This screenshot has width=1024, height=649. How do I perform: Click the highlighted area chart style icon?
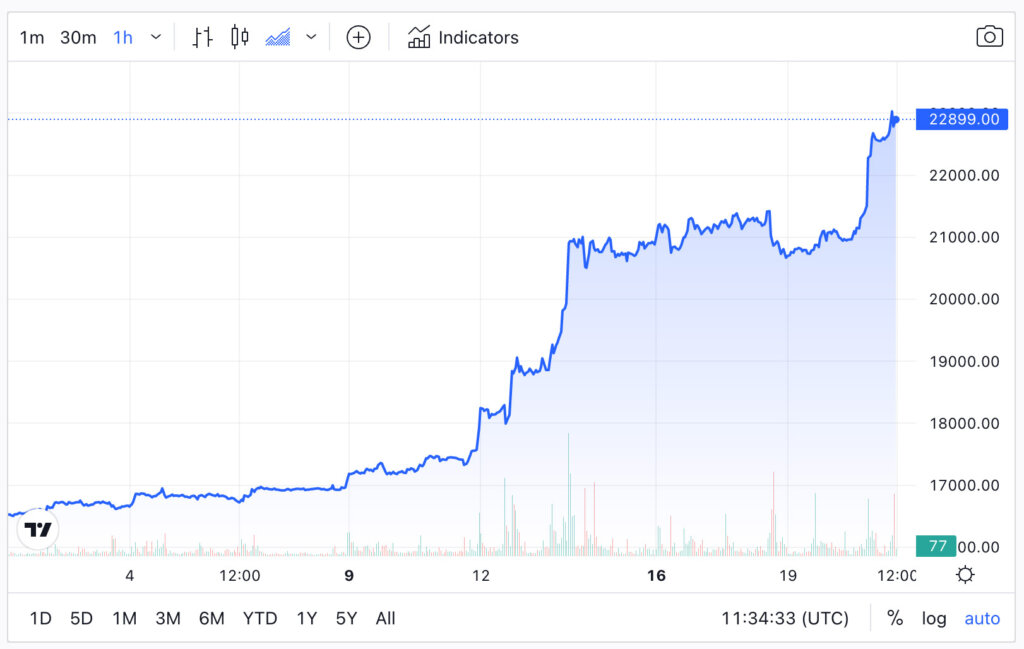(280, 36)
